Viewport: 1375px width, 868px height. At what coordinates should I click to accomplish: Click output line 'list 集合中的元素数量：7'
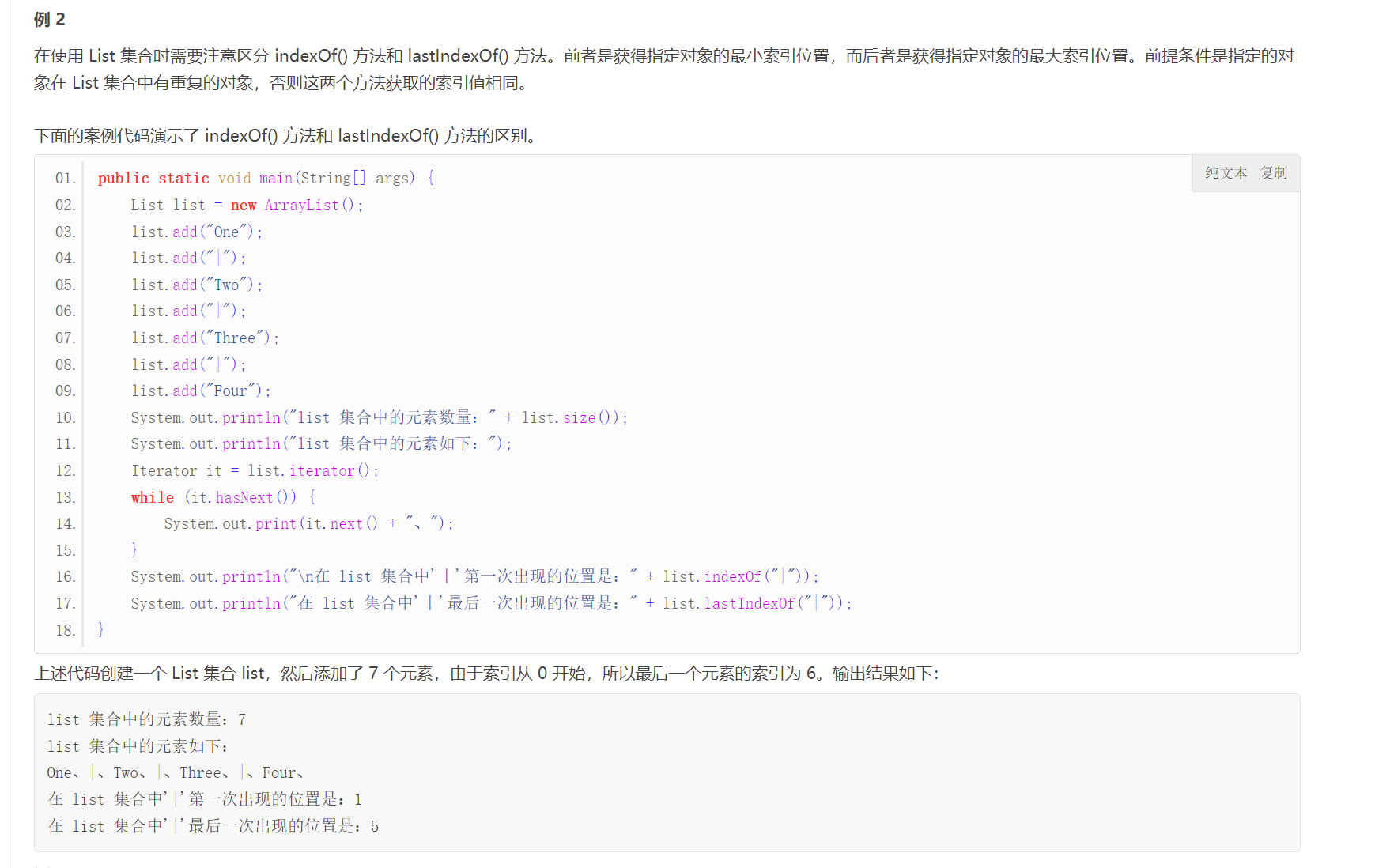click(x=146, y=719)
